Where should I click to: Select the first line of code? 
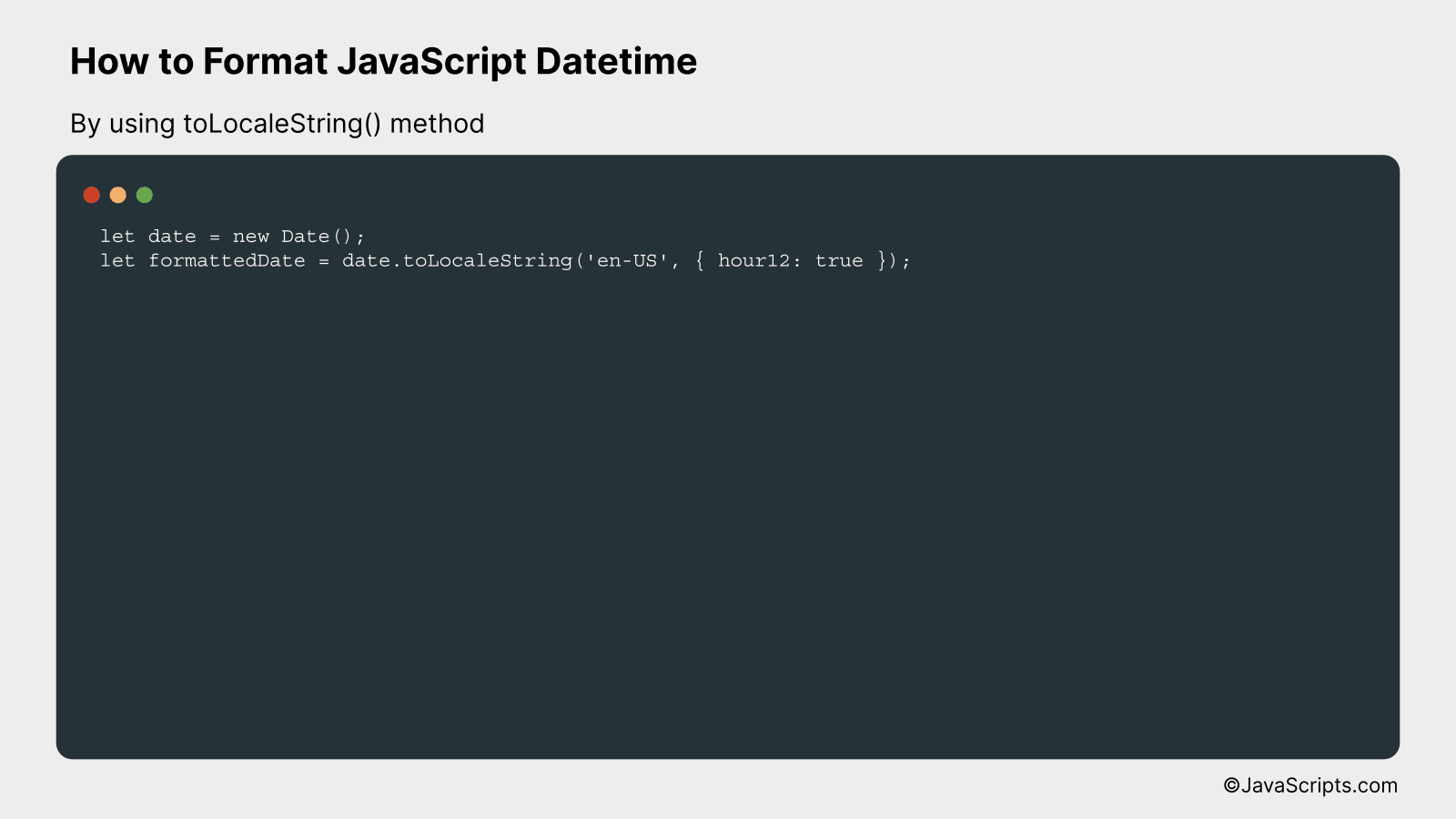[x=232, y=236]
